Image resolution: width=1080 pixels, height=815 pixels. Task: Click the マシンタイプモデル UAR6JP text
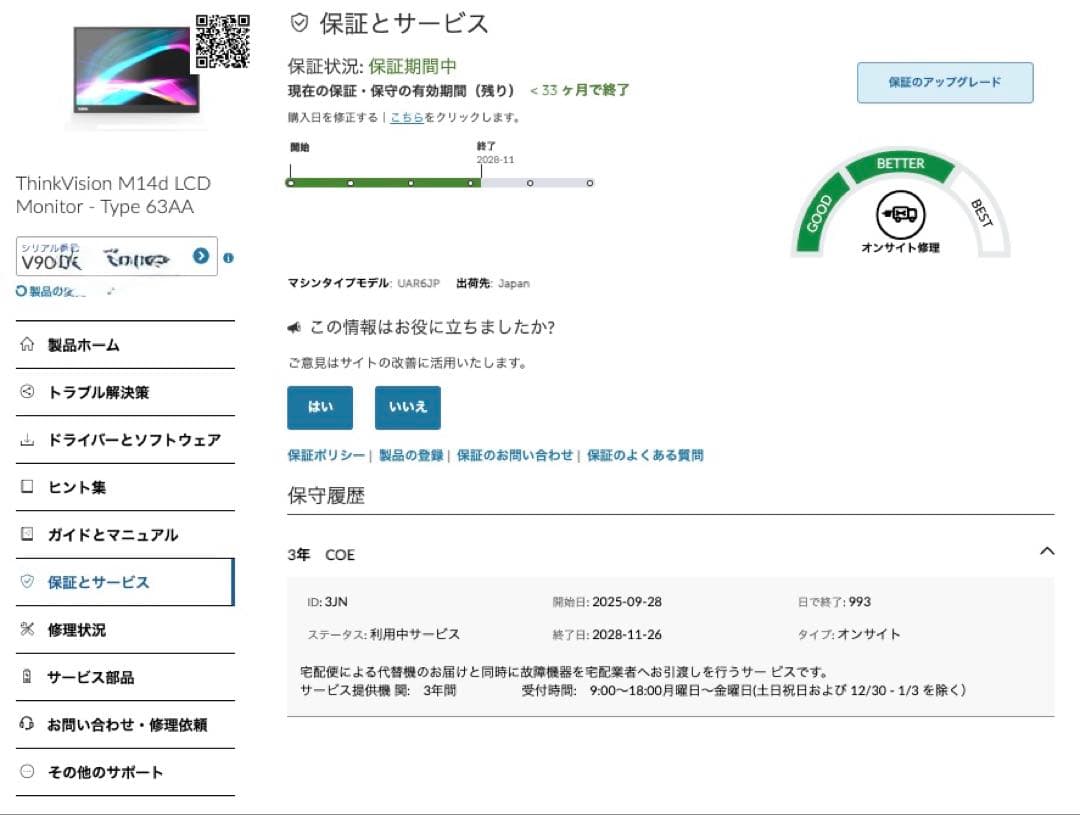364,283
